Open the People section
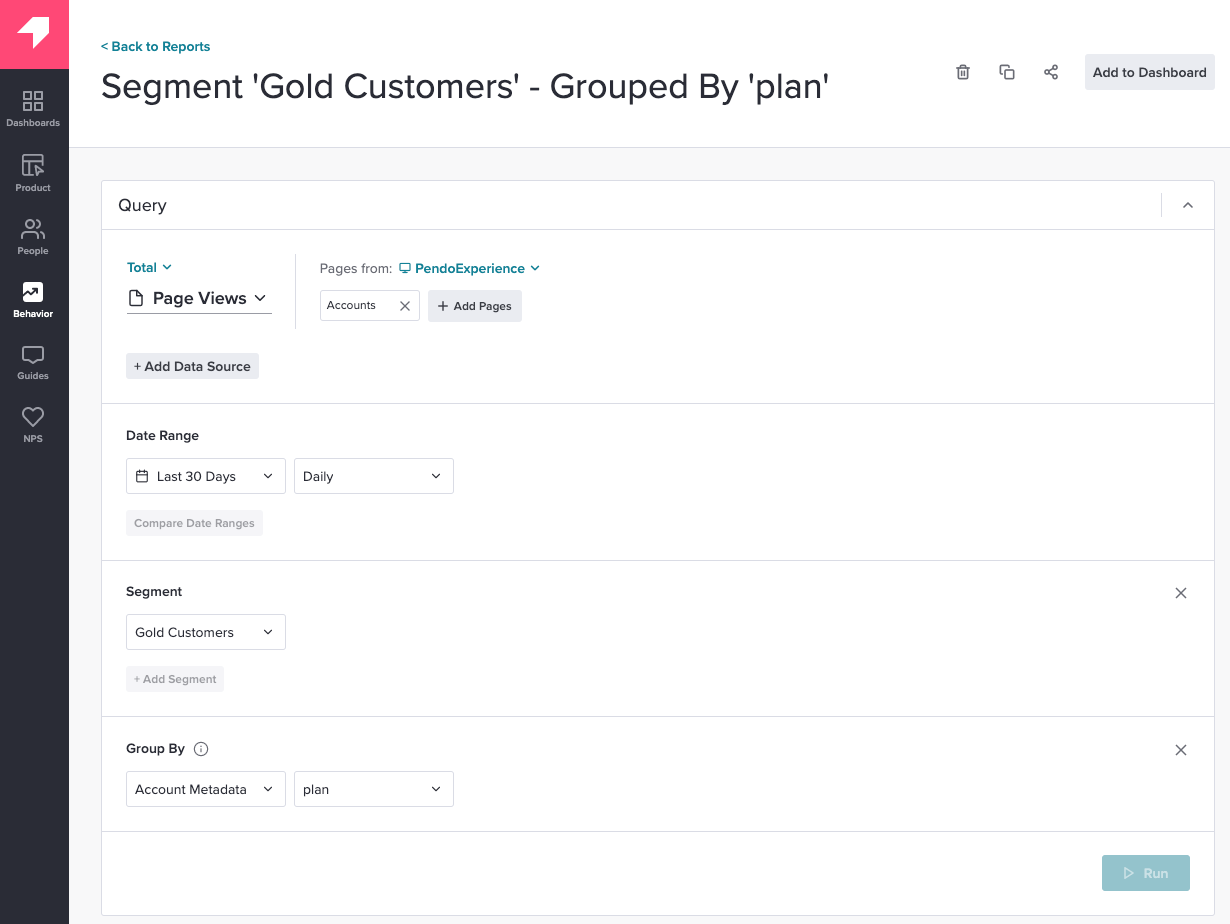1230x924 pixels. [x=33, y=236]
